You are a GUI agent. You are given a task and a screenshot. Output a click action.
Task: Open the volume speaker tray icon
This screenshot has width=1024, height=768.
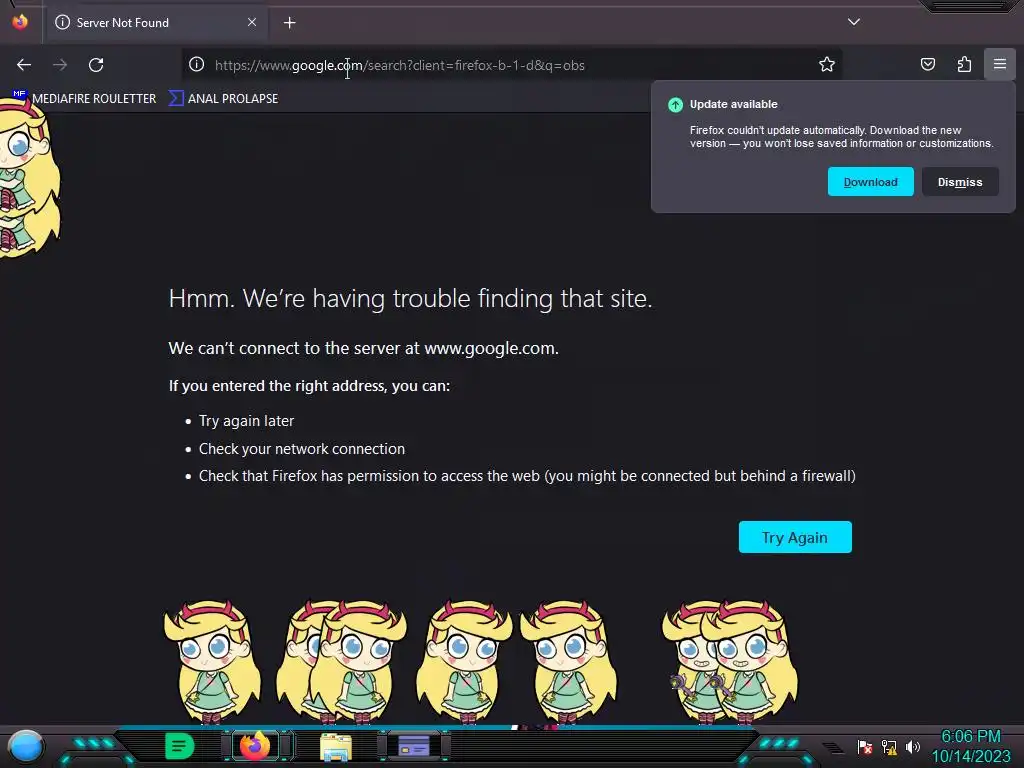912,746
